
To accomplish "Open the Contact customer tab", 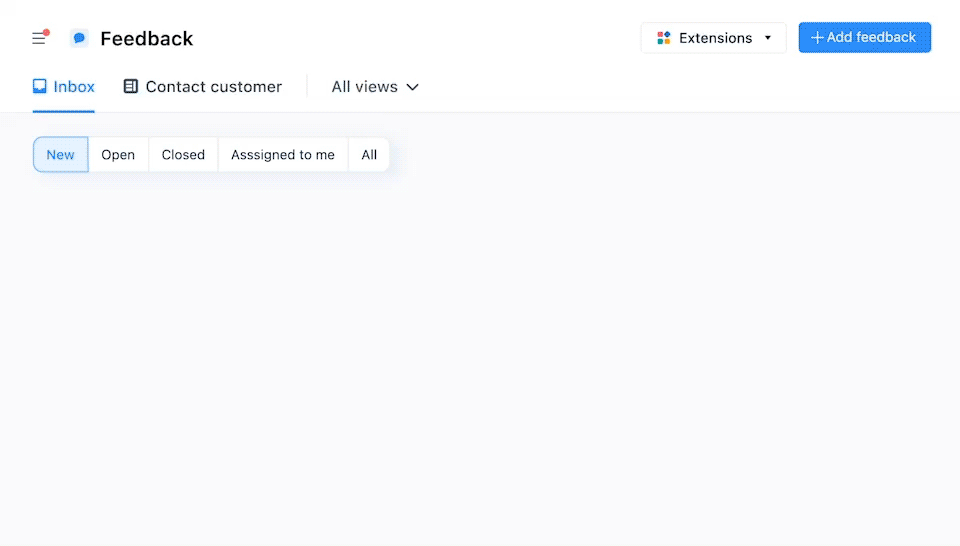I will point(214,87).
